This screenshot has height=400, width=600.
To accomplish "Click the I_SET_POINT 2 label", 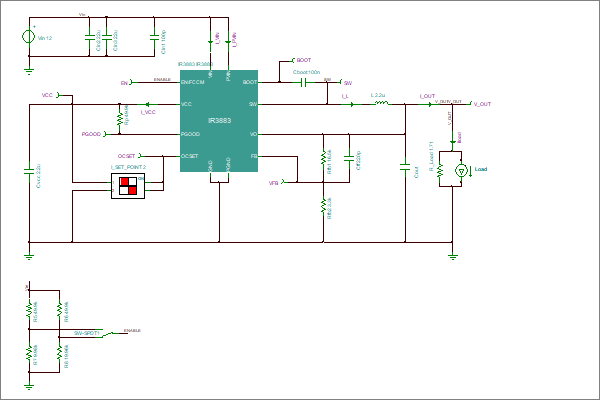I will (128, 167).
